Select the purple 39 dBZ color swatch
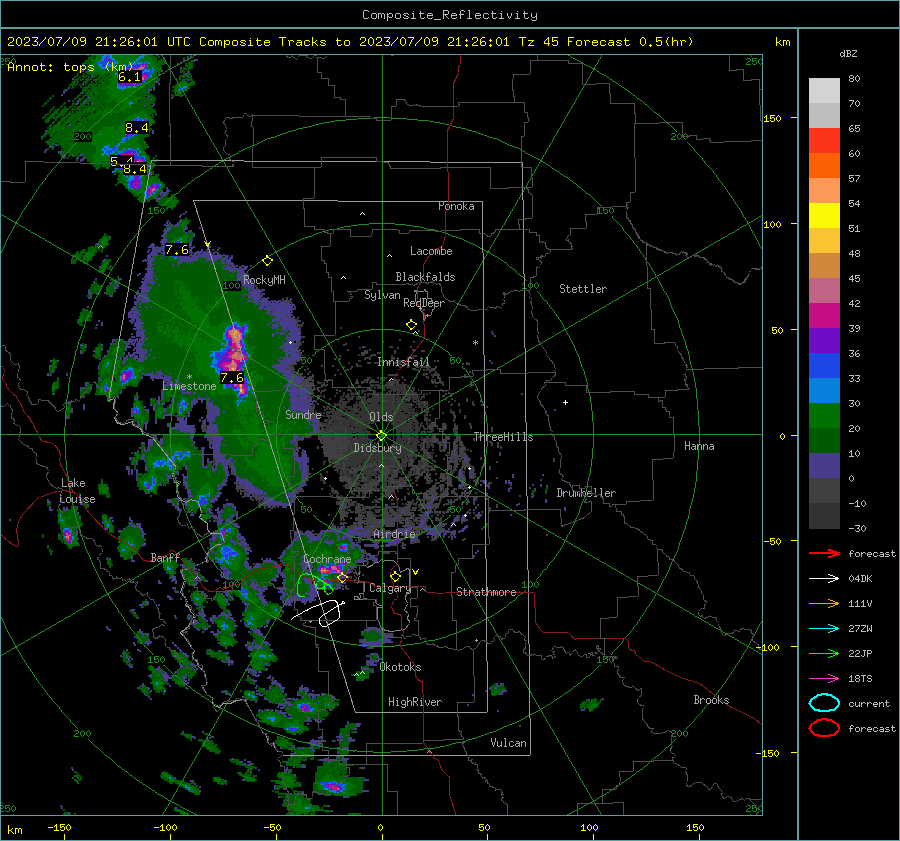The height and width of the screenshot is (841, 900). point(824,340)
